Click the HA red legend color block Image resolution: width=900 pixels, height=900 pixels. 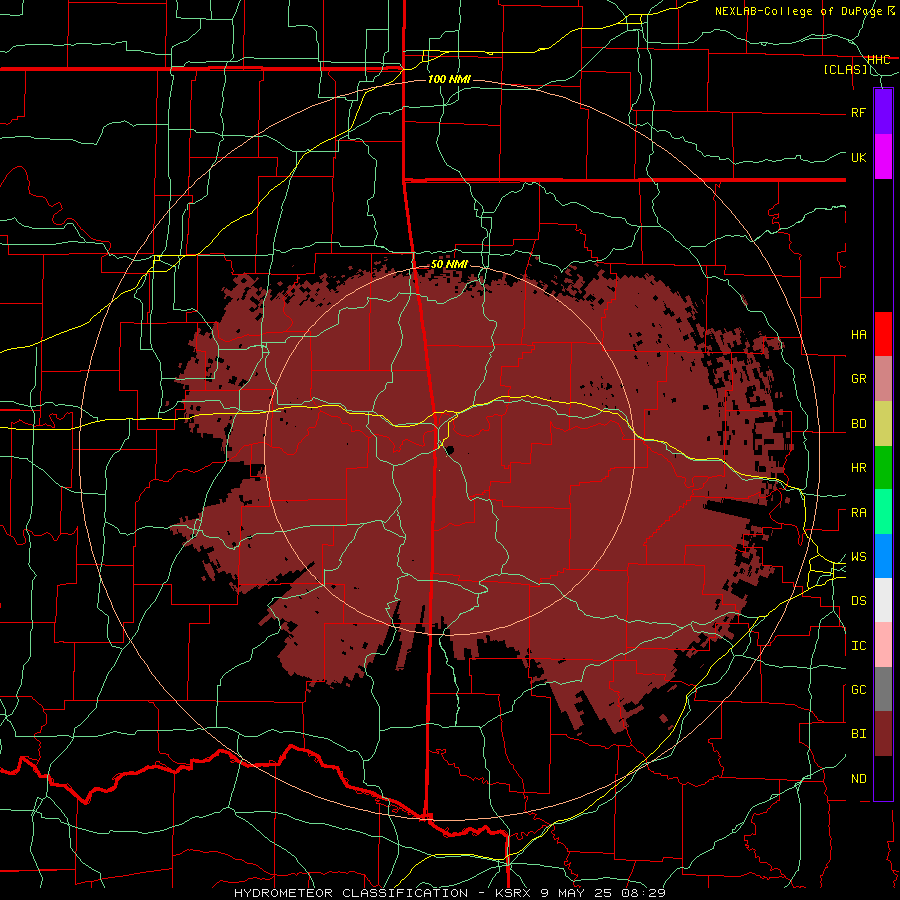point(883,334)
